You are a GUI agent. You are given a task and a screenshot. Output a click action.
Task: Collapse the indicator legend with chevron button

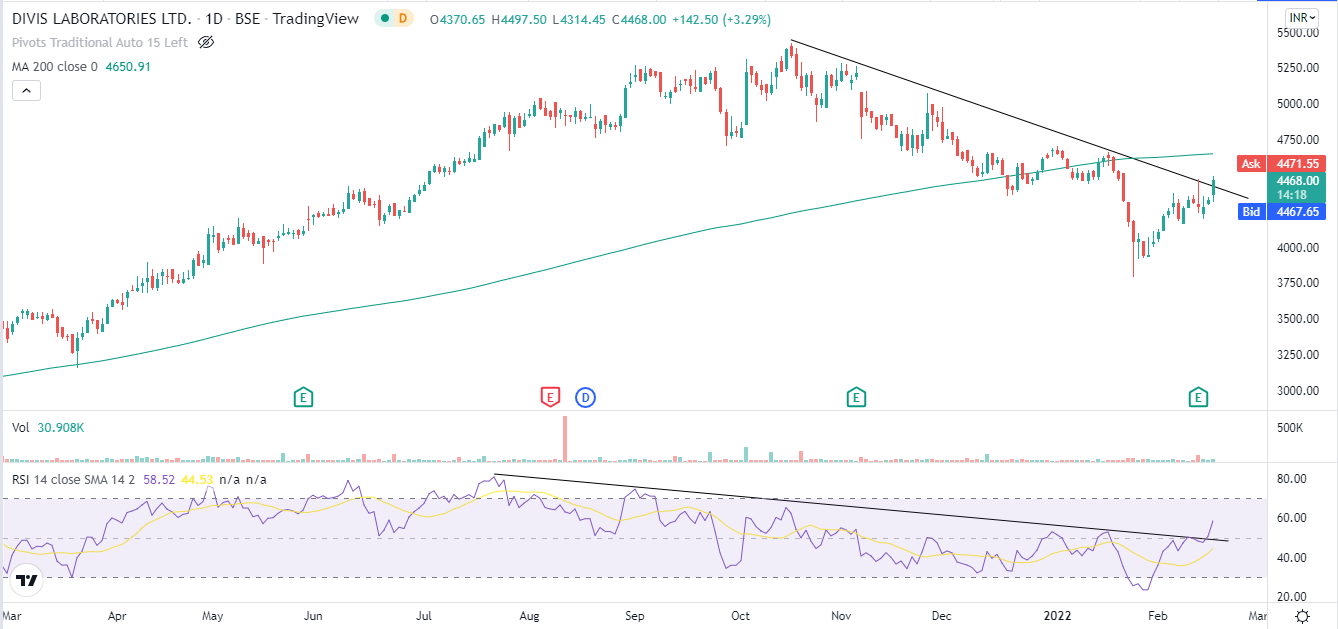click(26, 90)
